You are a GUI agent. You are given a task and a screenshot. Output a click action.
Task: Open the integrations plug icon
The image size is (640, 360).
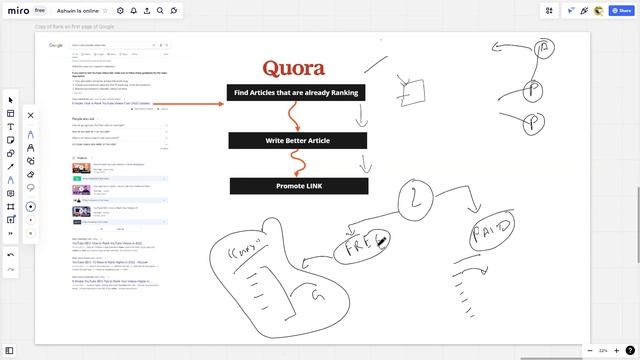(x=174, y=11)
